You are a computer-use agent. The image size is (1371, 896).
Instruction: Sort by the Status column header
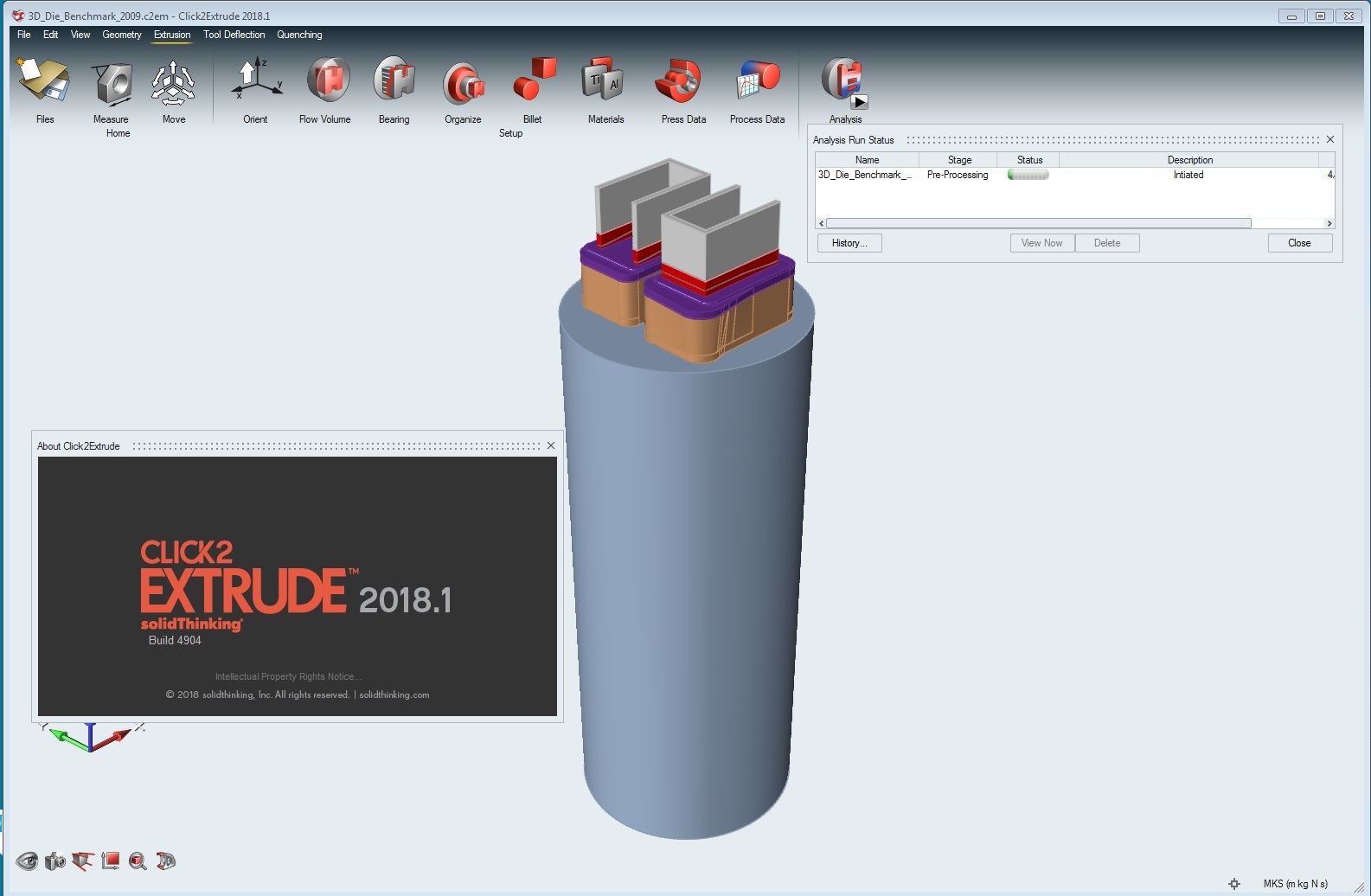1029,160
